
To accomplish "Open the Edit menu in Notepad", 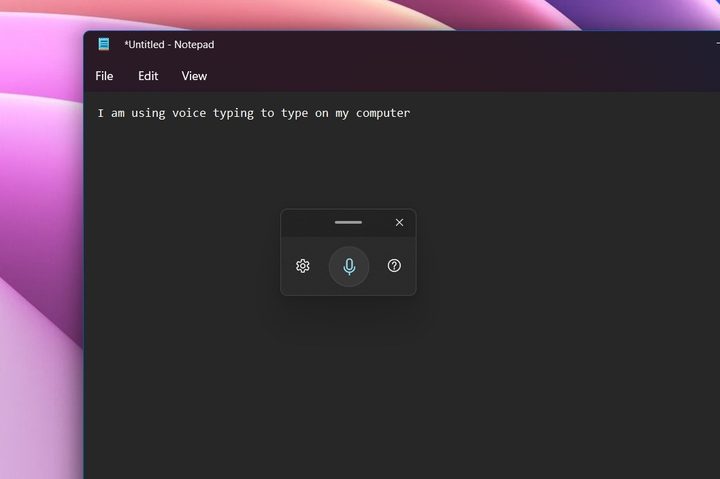I will point(148,76).
